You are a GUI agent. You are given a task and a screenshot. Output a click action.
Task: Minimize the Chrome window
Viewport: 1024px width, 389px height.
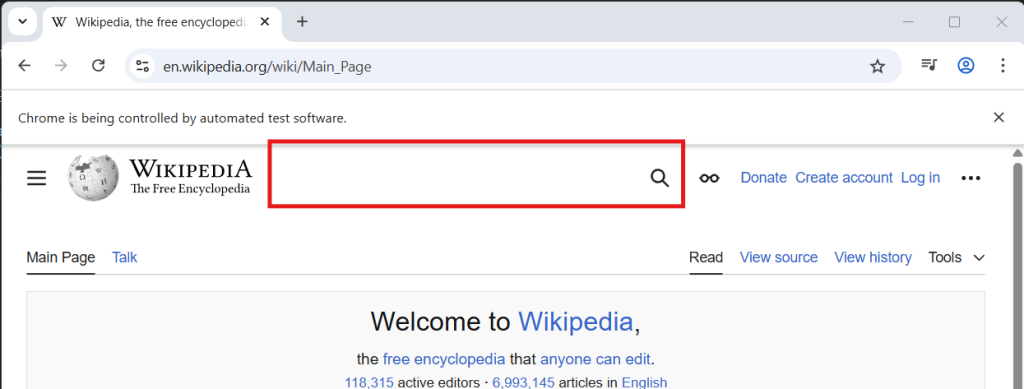click(908, 22)
